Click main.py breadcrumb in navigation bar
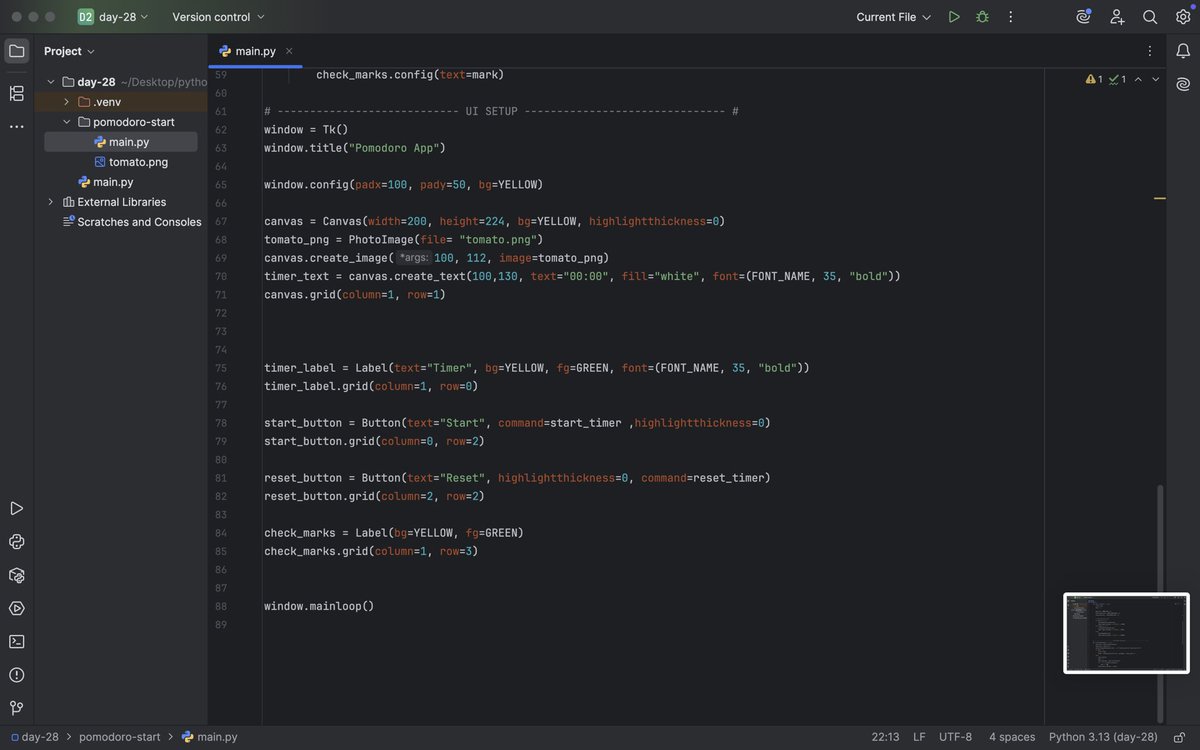This screenshot has width=1200, height=750. (x=211, y=737)
